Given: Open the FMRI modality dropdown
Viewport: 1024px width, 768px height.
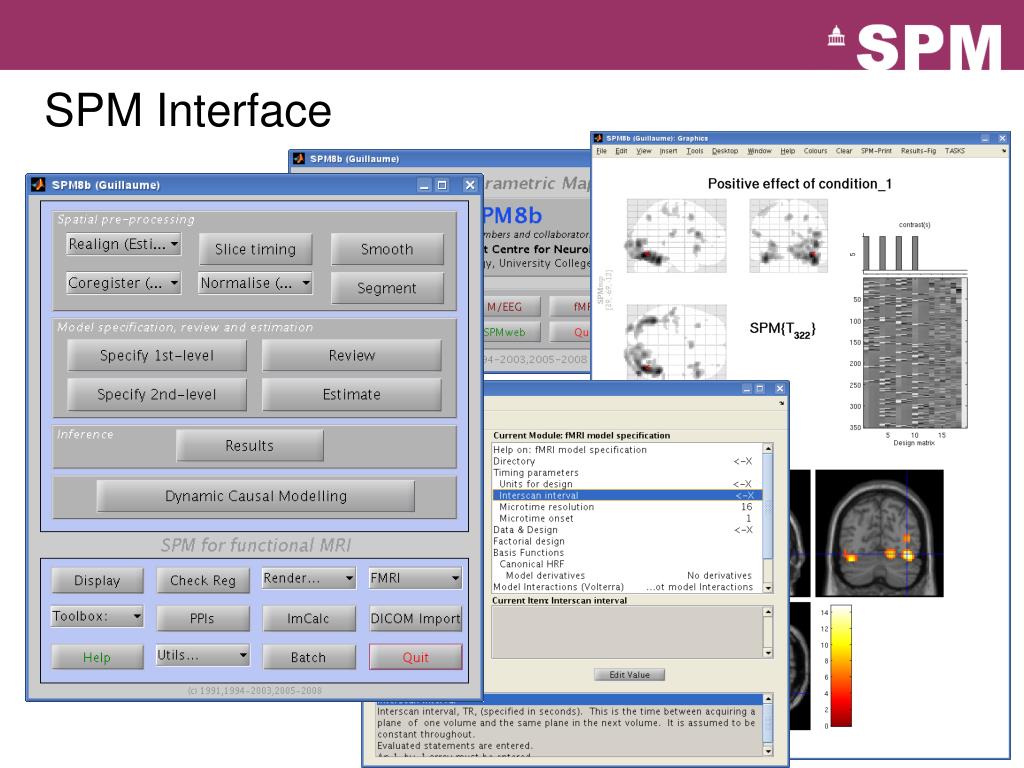Looking at the screenshot, I should point(415,578).
